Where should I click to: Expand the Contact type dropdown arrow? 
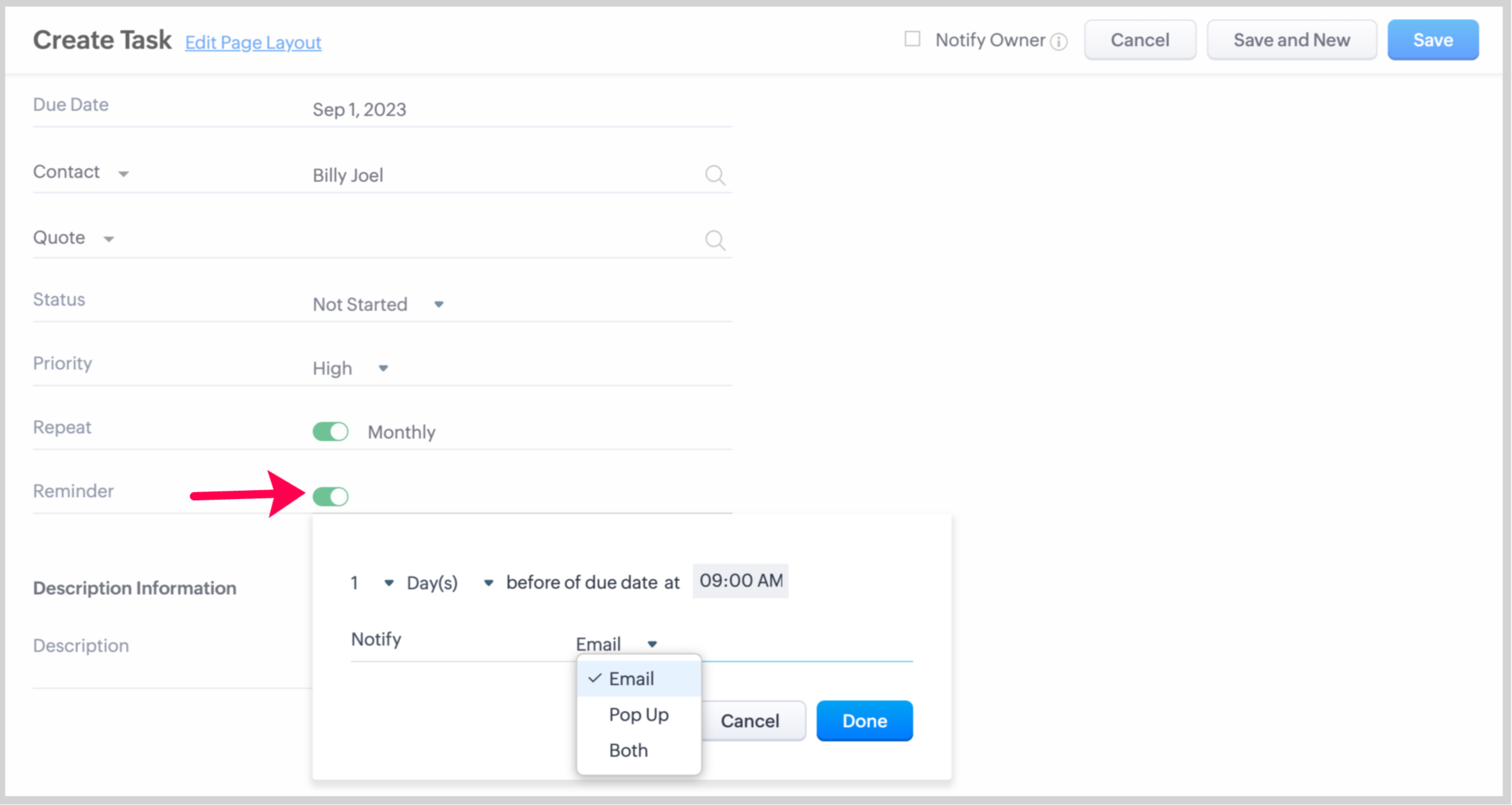coord(123,174)
